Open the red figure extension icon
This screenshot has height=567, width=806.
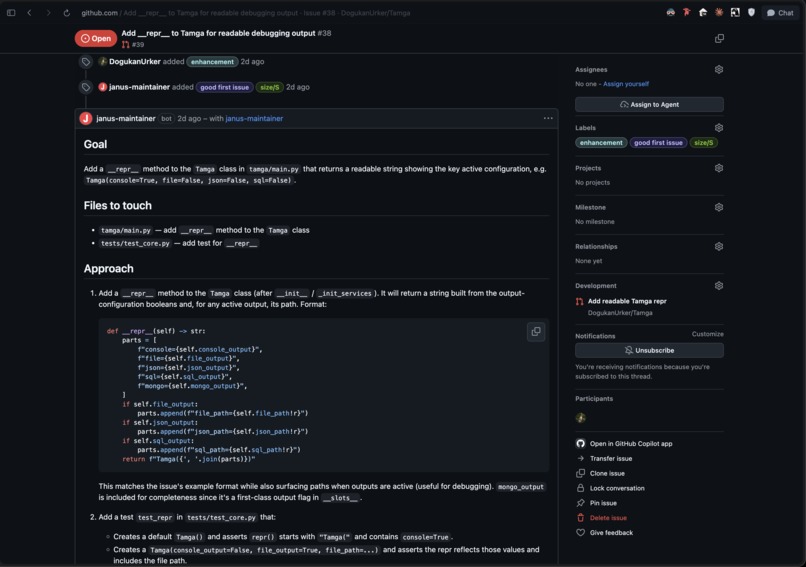click(x=687, y=12)
